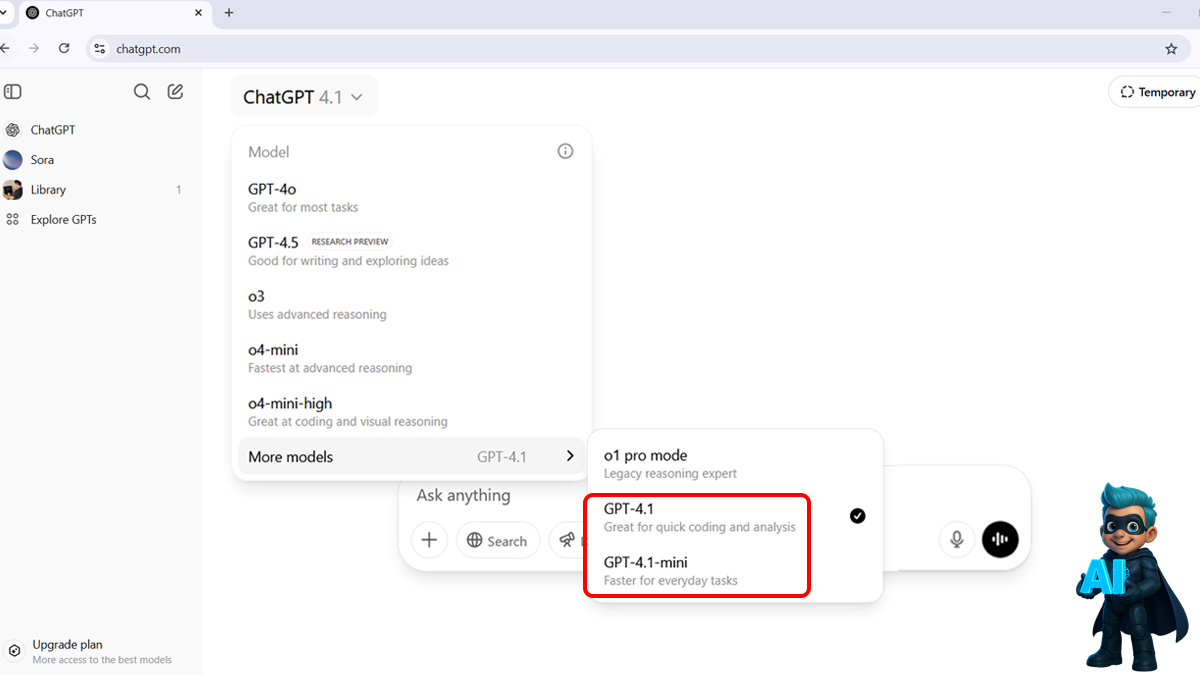Reload the chatgpt.com page
1200x675 pixels.
click(x=64, y=48)
